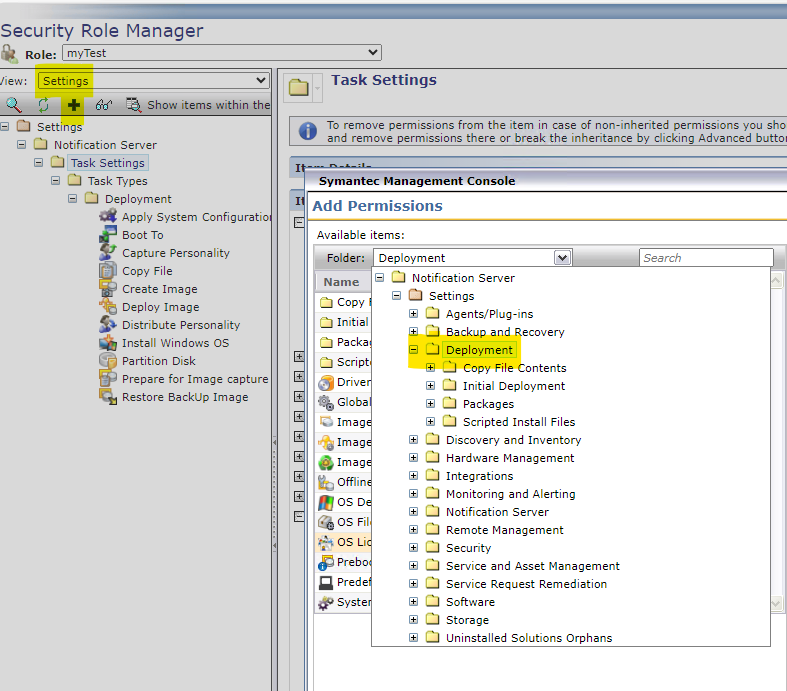Expand the Copy File Contents folder

pyautogui.click(x=431, y=368)
